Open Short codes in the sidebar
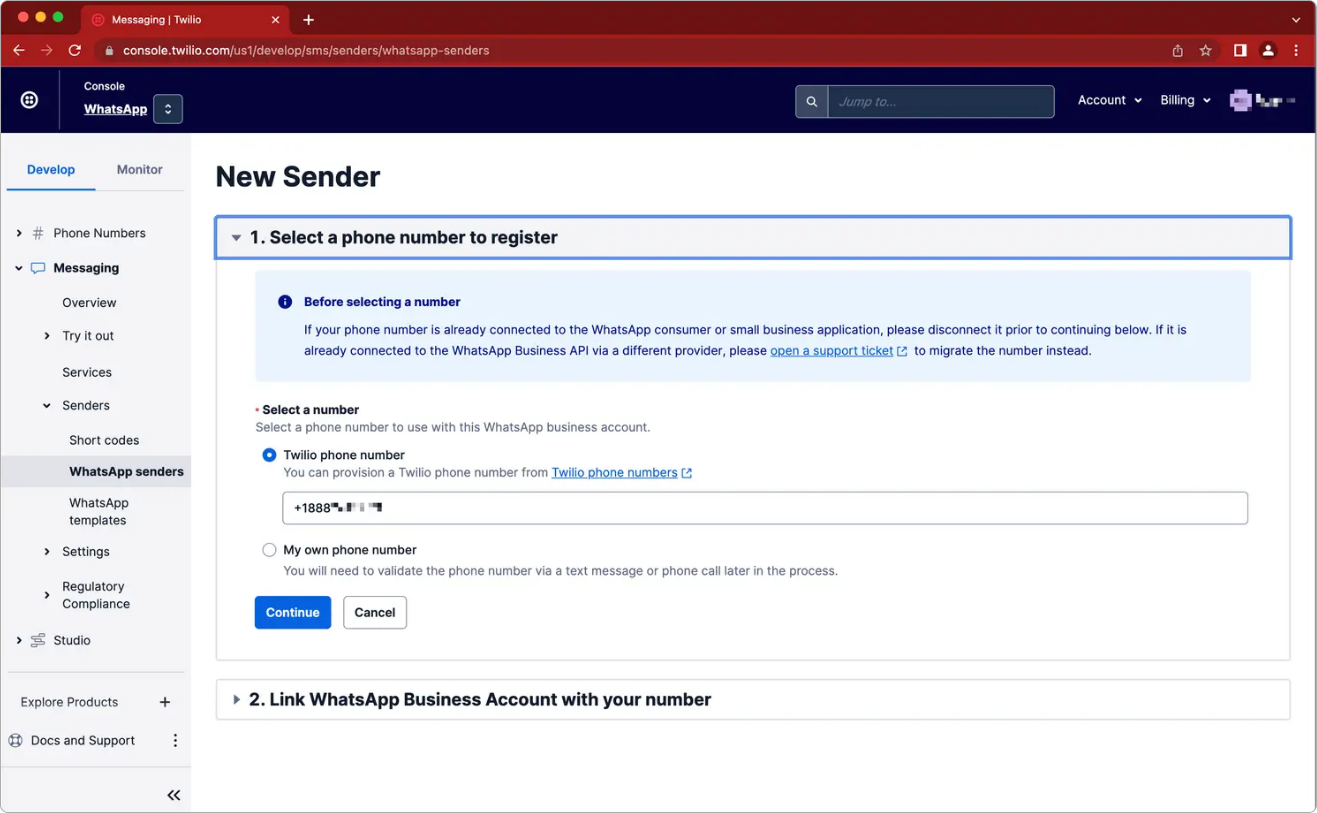The height and width of the screenshot is (813, 1317). [x=104, y=440]
